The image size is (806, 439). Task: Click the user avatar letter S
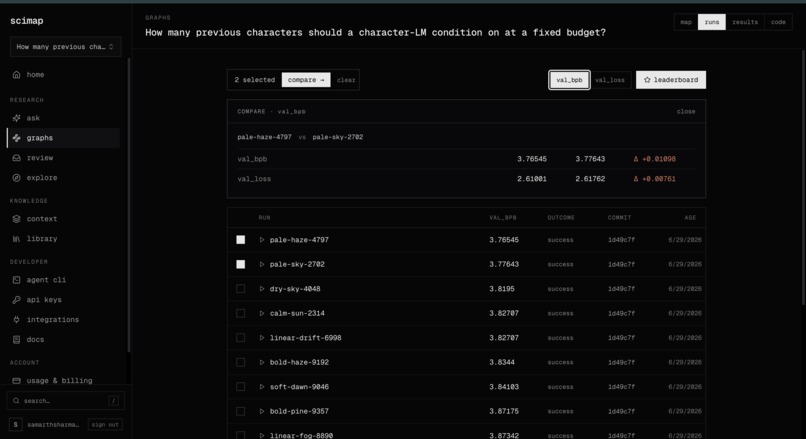click(15, 425)
